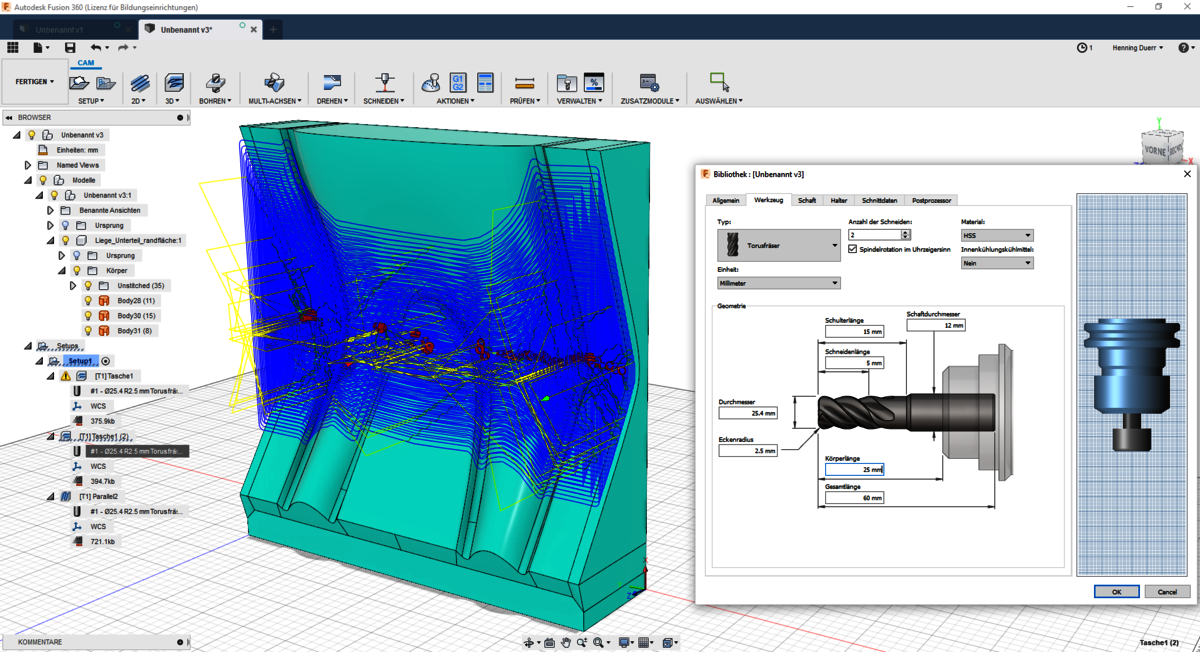Click the Prüfen measure ruler icon

click(x=524, y=83)
